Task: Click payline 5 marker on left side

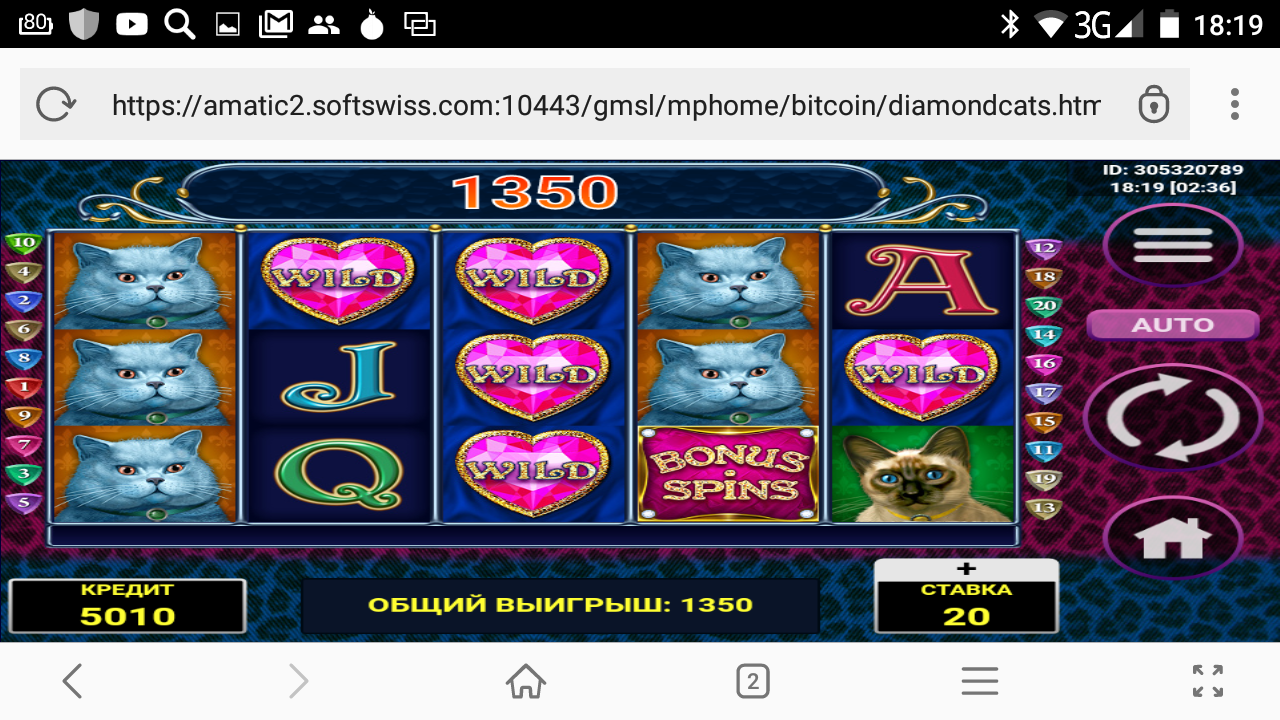Action: click(23, 503)
